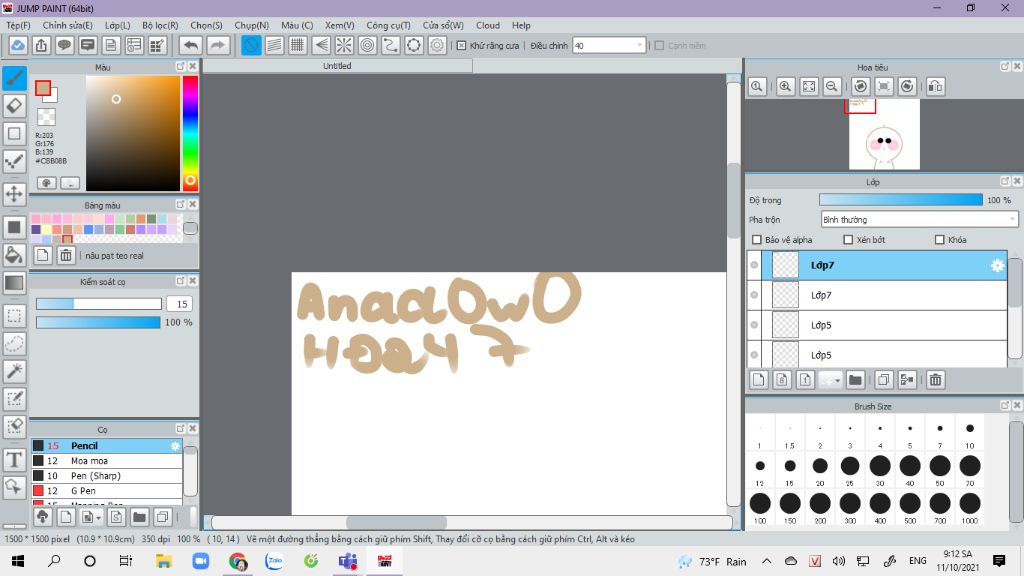
Task: Add a new layer folder
Action: (855, 379)
